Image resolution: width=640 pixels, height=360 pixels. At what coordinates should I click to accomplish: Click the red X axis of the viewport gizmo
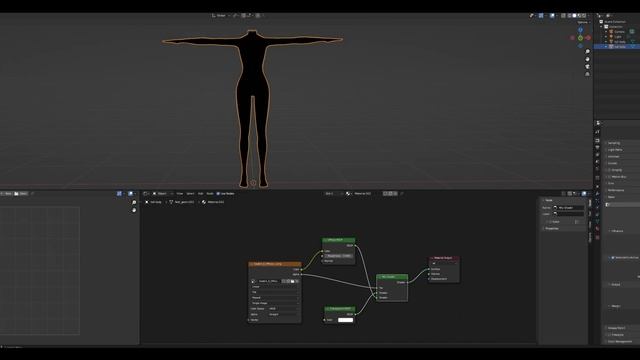(588, 38)
